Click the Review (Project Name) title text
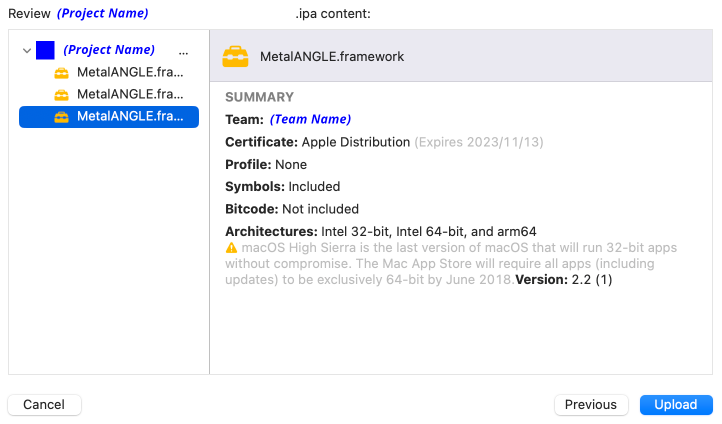 pyautogui.click(x=78, y=13)
